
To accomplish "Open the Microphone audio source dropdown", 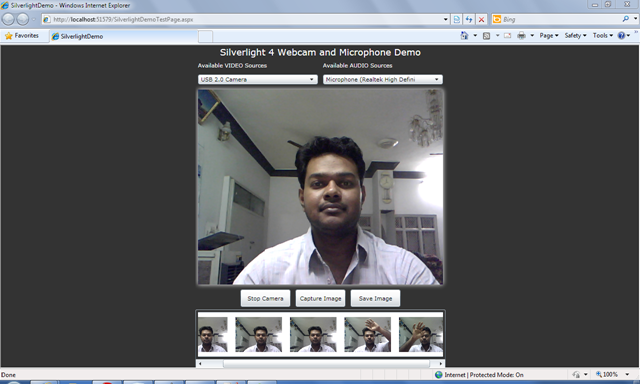I will pyautogui.click(x=383, y=79).
